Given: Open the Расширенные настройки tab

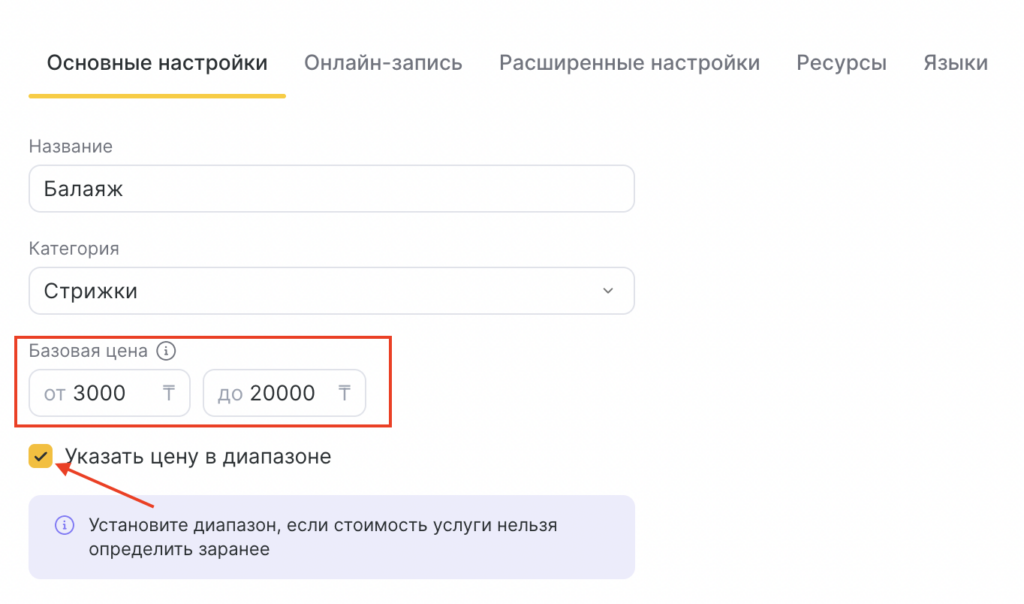Looking at the screenshot, I should pos(629,63).
